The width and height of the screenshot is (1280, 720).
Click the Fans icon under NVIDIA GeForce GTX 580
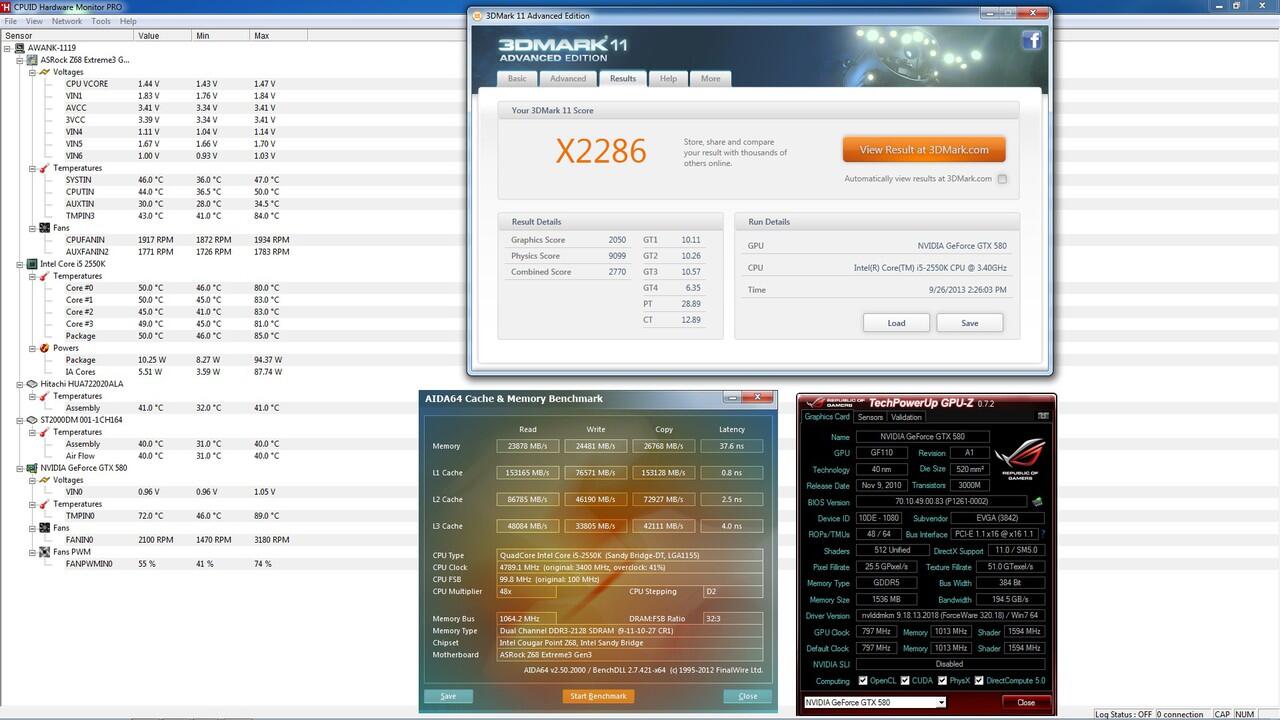(x=44, y=528)
